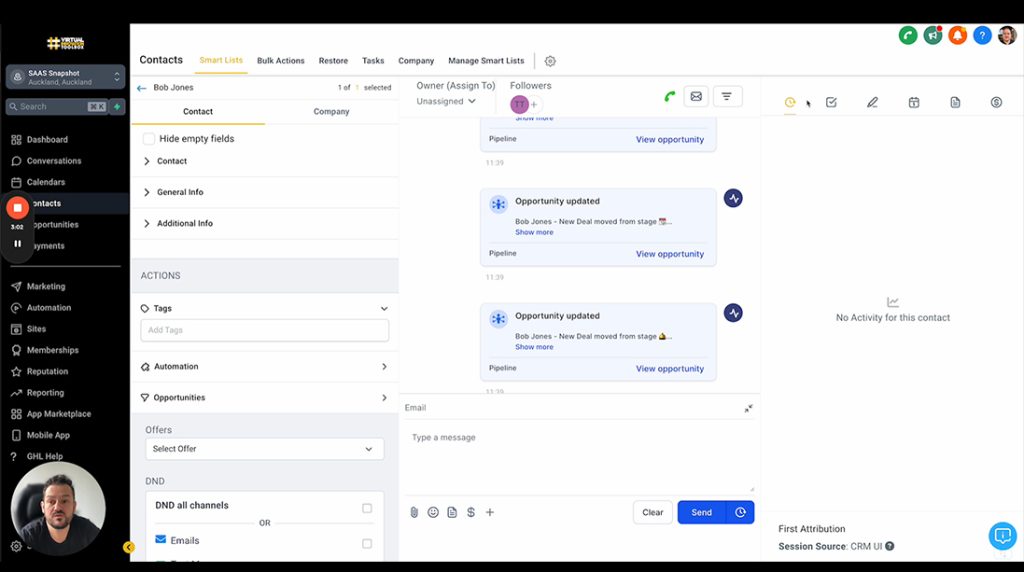The image size is (1024, 572).
Task: Request payment with dollar sign icon
Action: pyautogui.click(x=471, y=513)
